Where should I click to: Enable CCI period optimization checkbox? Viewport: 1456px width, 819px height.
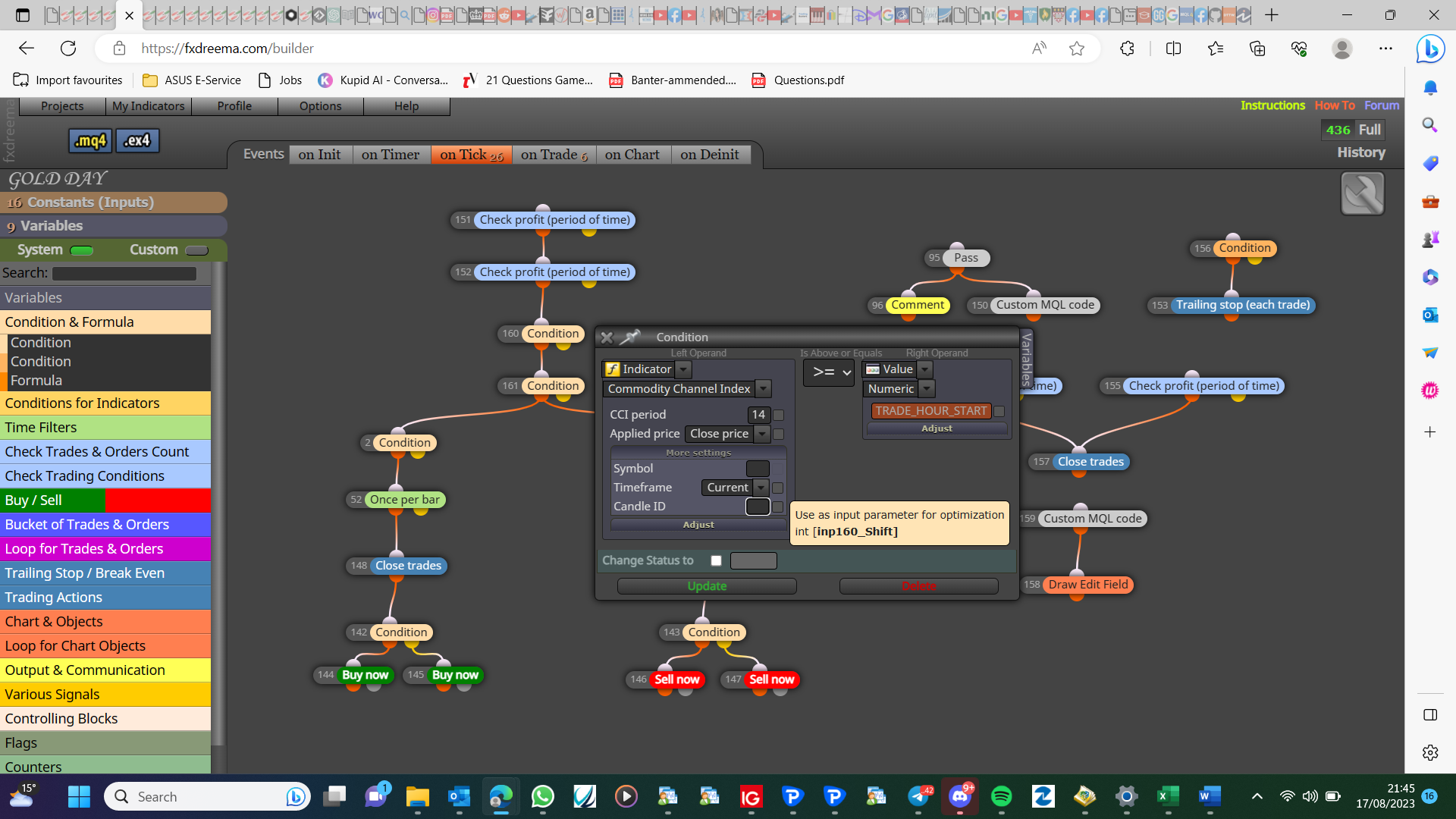(x=778, y=415)
